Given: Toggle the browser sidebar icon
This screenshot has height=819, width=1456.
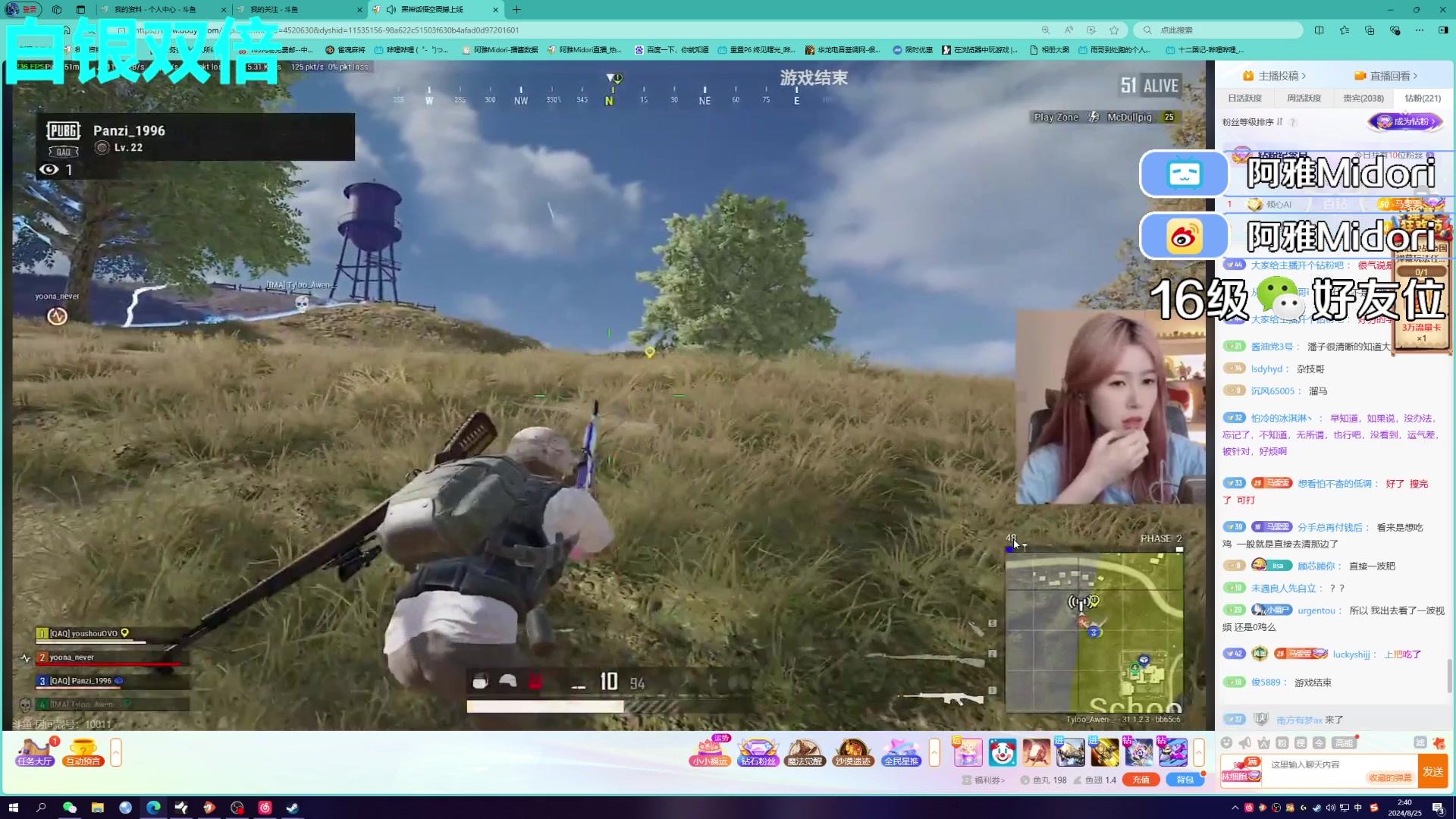Looking at the screenshot, I should tap(1443, 30).
